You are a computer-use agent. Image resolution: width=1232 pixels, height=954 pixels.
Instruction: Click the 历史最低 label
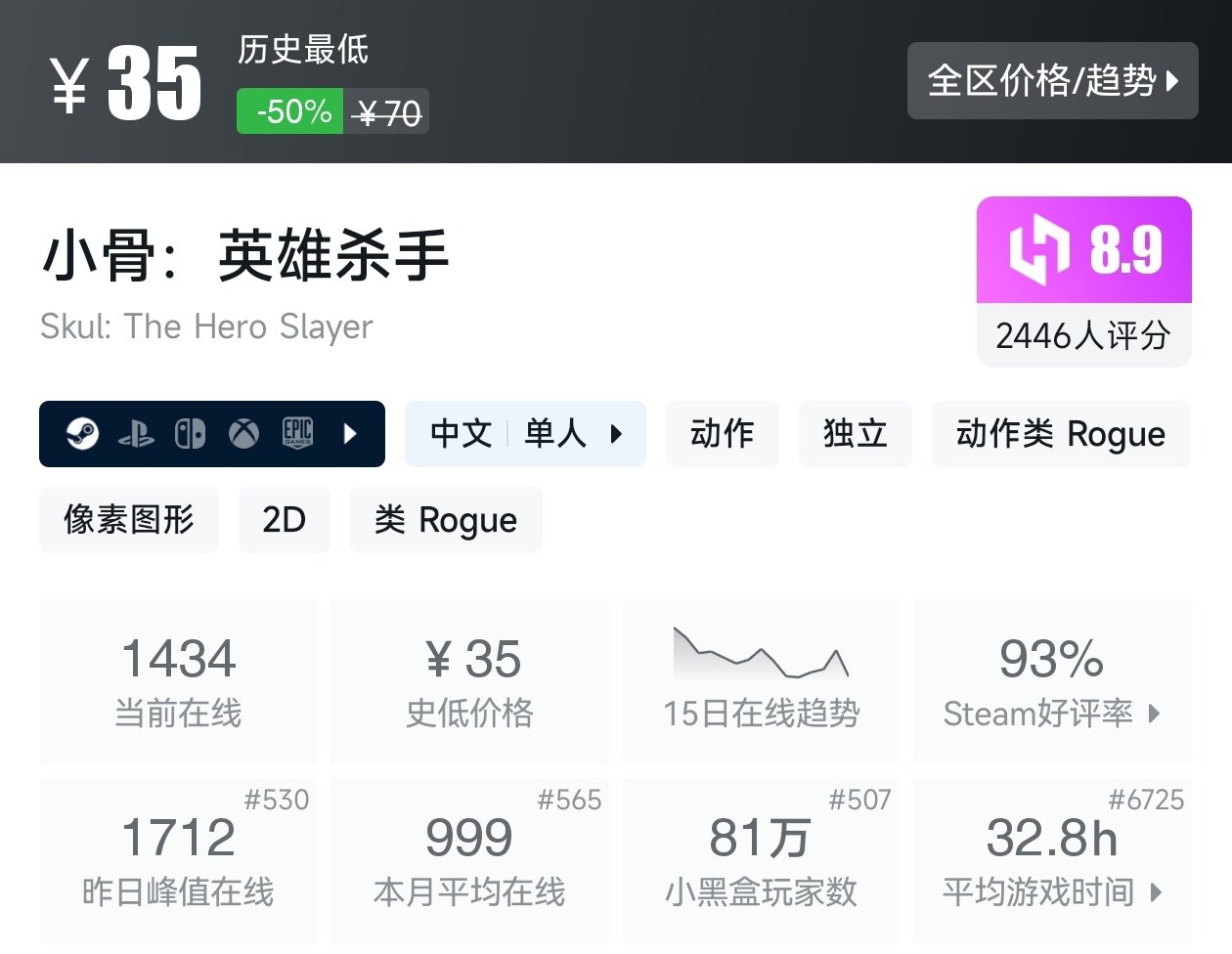303,49
